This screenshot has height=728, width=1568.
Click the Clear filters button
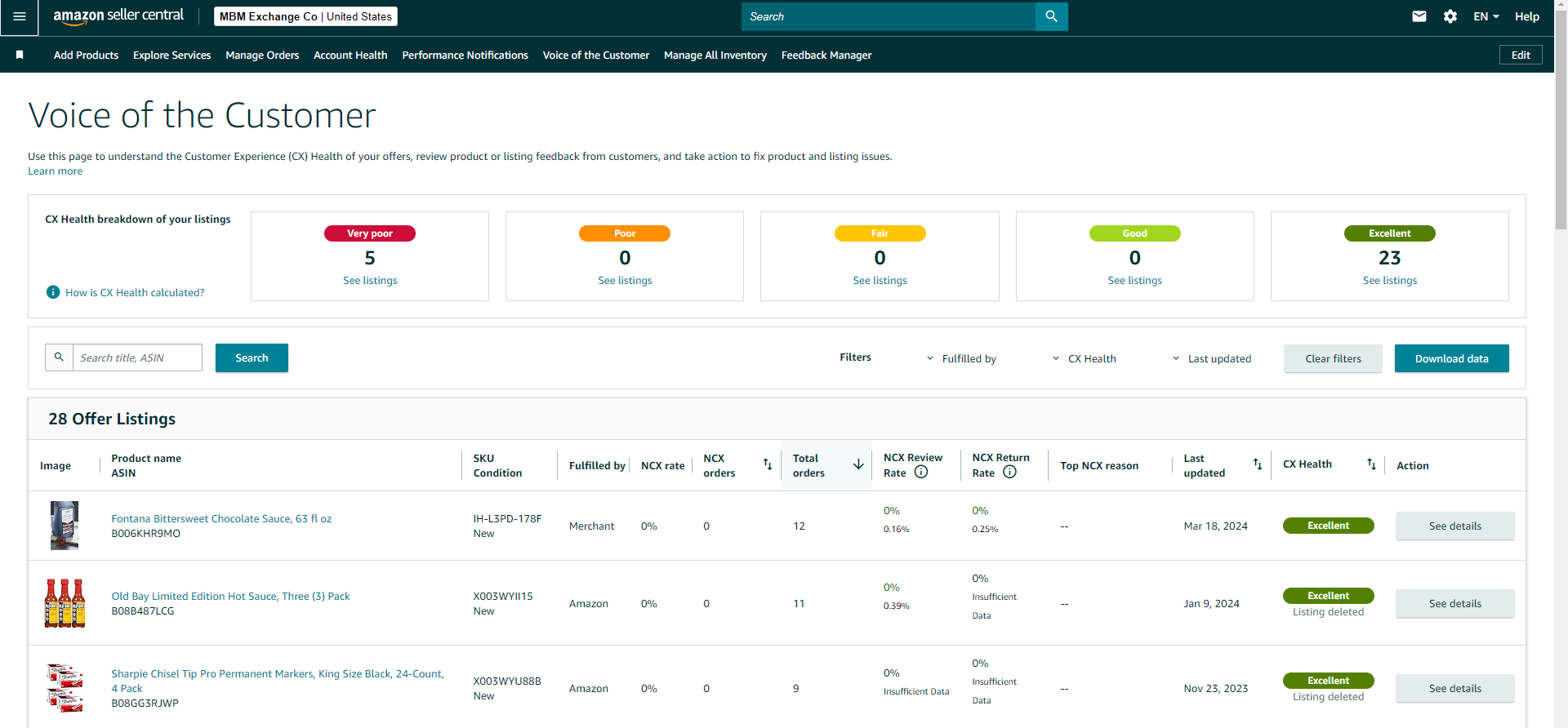point(1333,358)
